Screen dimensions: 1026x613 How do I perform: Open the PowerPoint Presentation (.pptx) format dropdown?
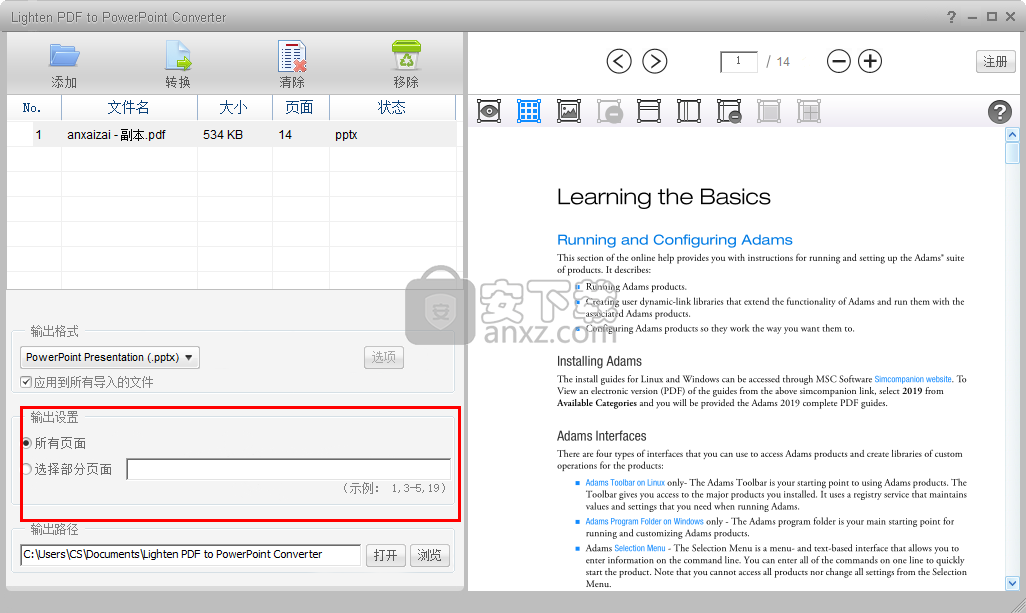(x=110, y=357)
